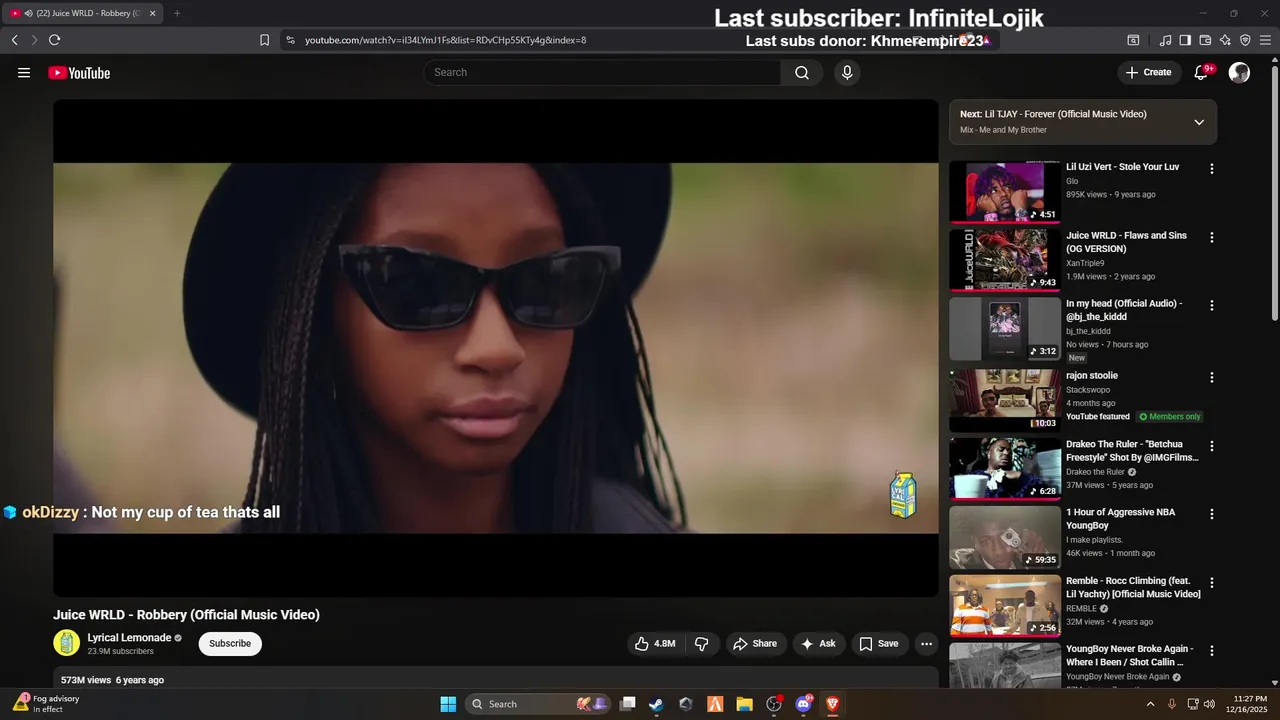Open options for Drakeo The Ruler video
This screenshot has width=1280, height=720.
pyautogui.click(x=1212, y=446)
